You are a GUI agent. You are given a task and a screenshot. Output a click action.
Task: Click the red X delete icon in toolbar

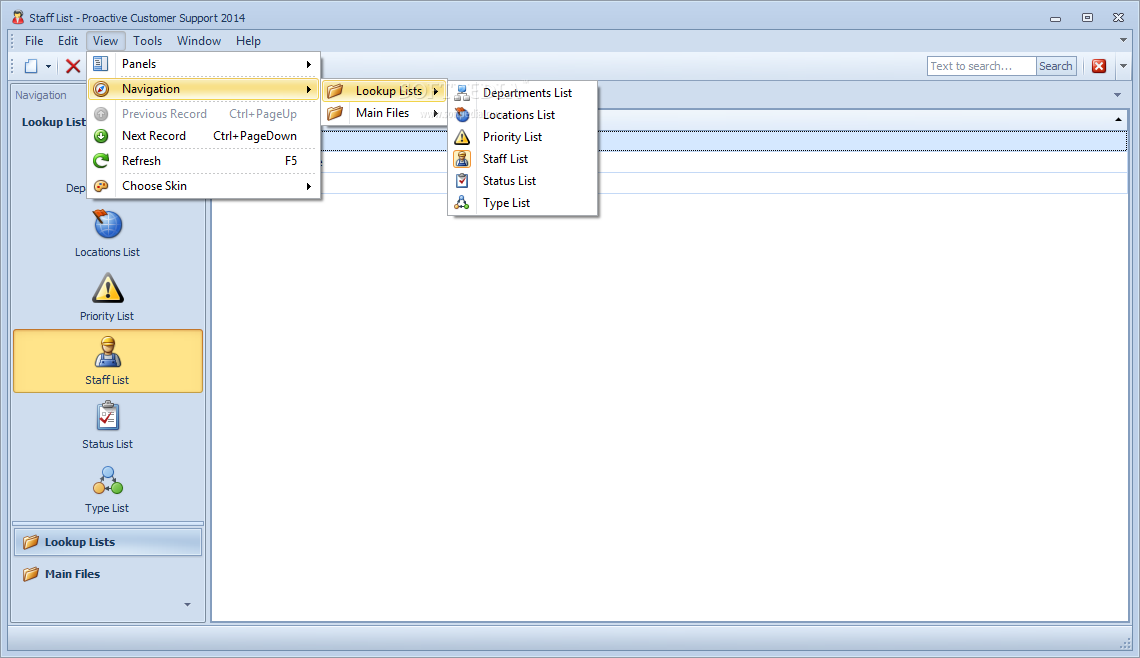pyautogui.click(x=73, y=66)
